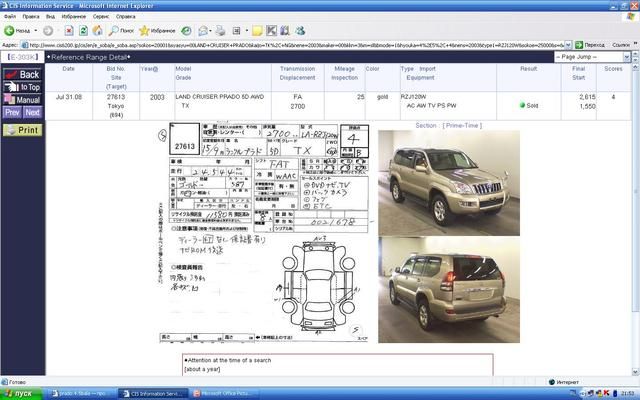Go to the Prev record button

click(x=12, y=112)
